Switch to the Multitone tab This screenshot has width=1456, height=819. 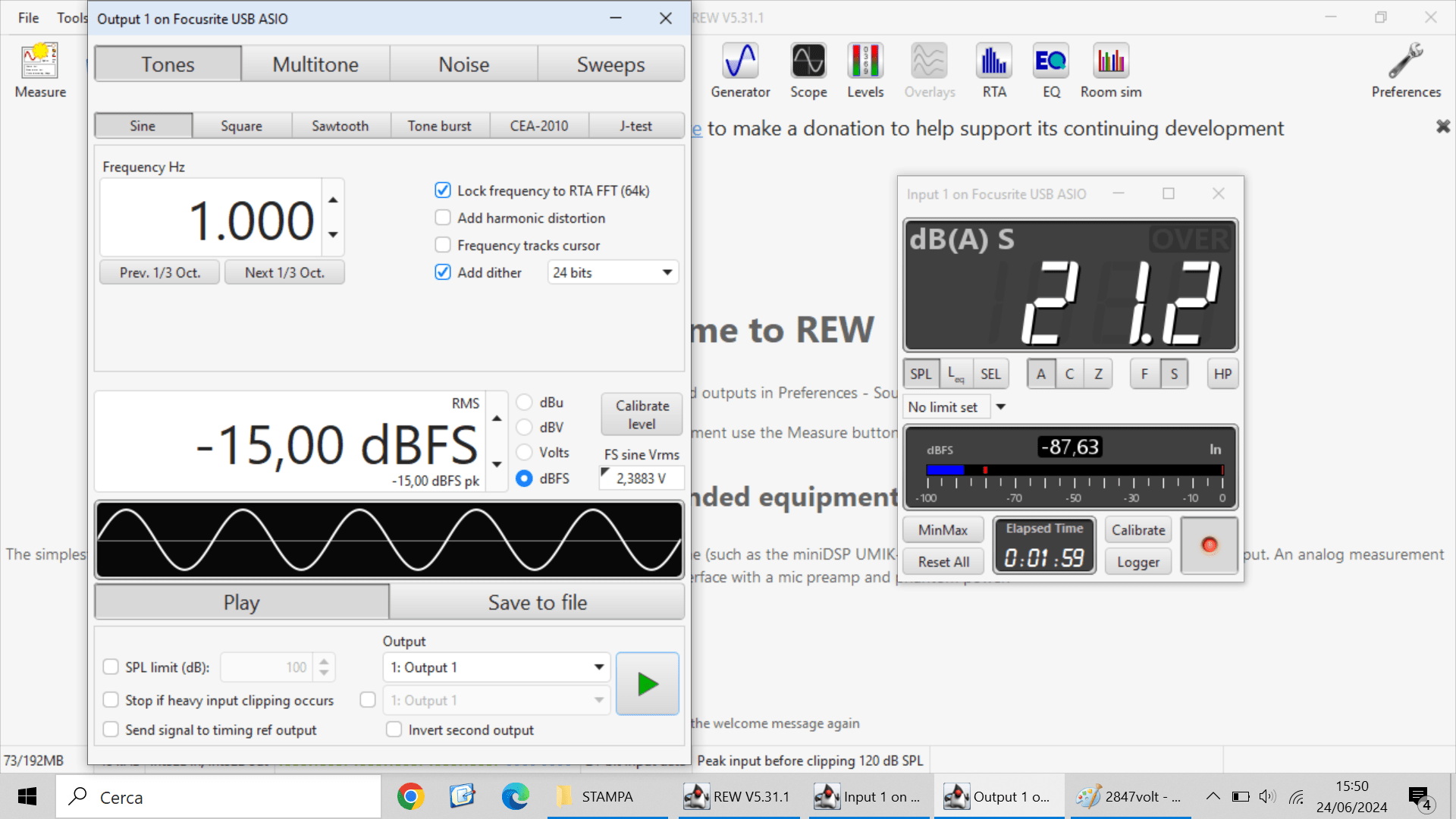pos(315,64)
